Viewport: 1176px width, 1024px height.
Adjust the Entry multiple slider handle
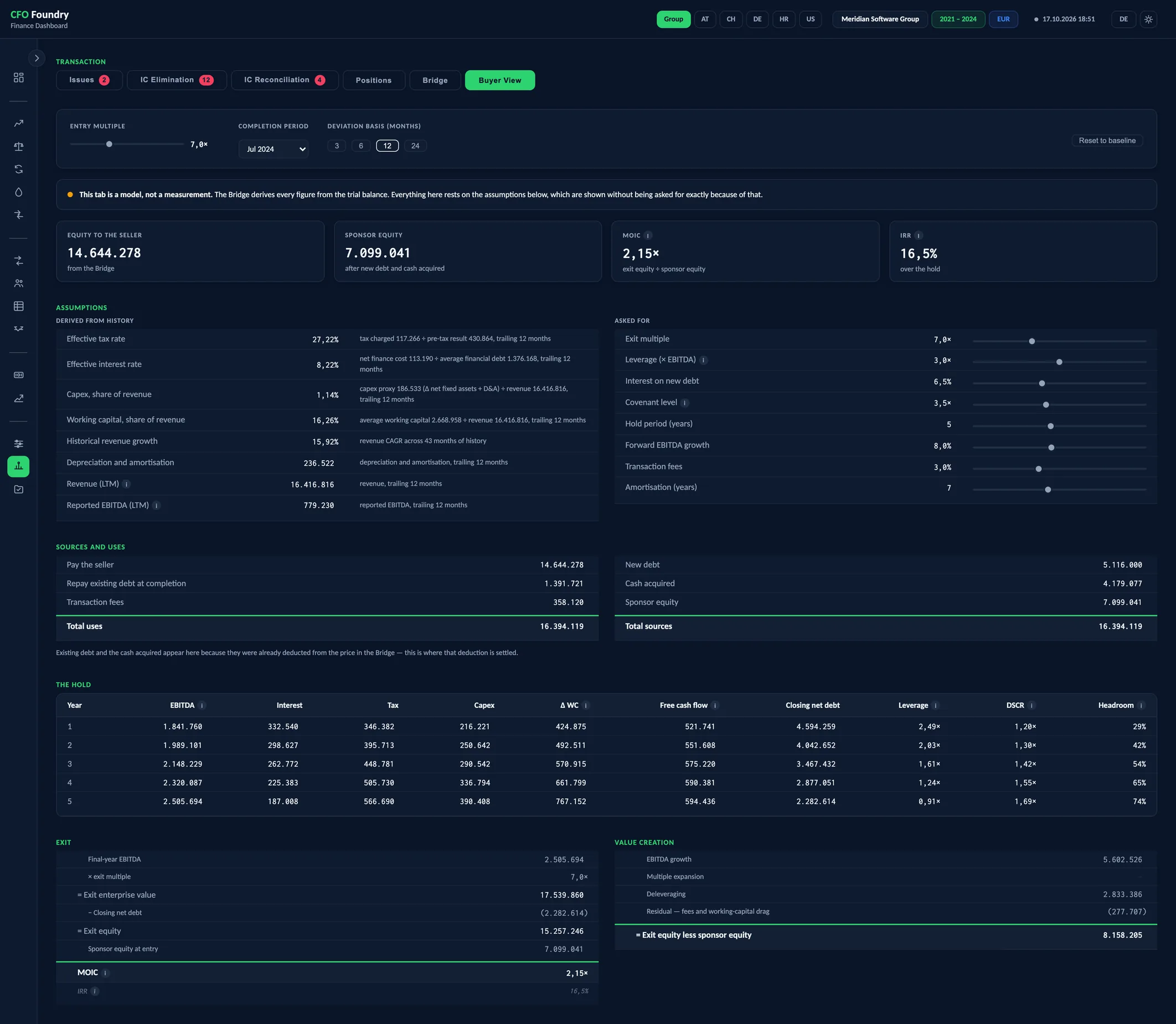[x=109, y=144]
